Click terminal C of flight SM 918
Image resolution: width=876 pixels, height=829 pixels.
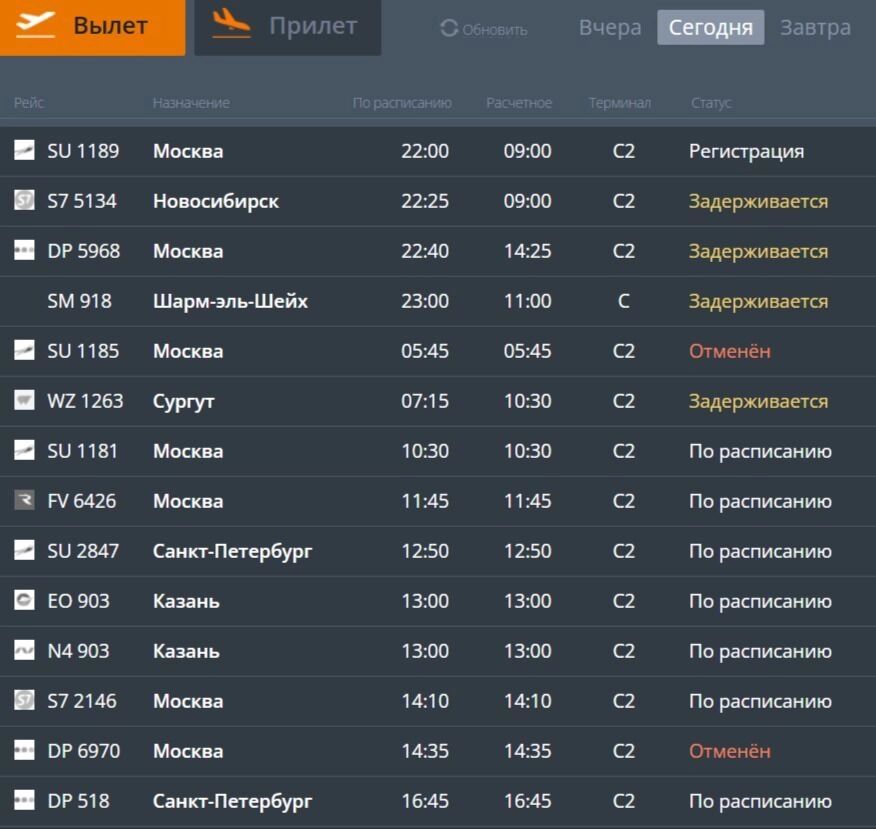623,301
